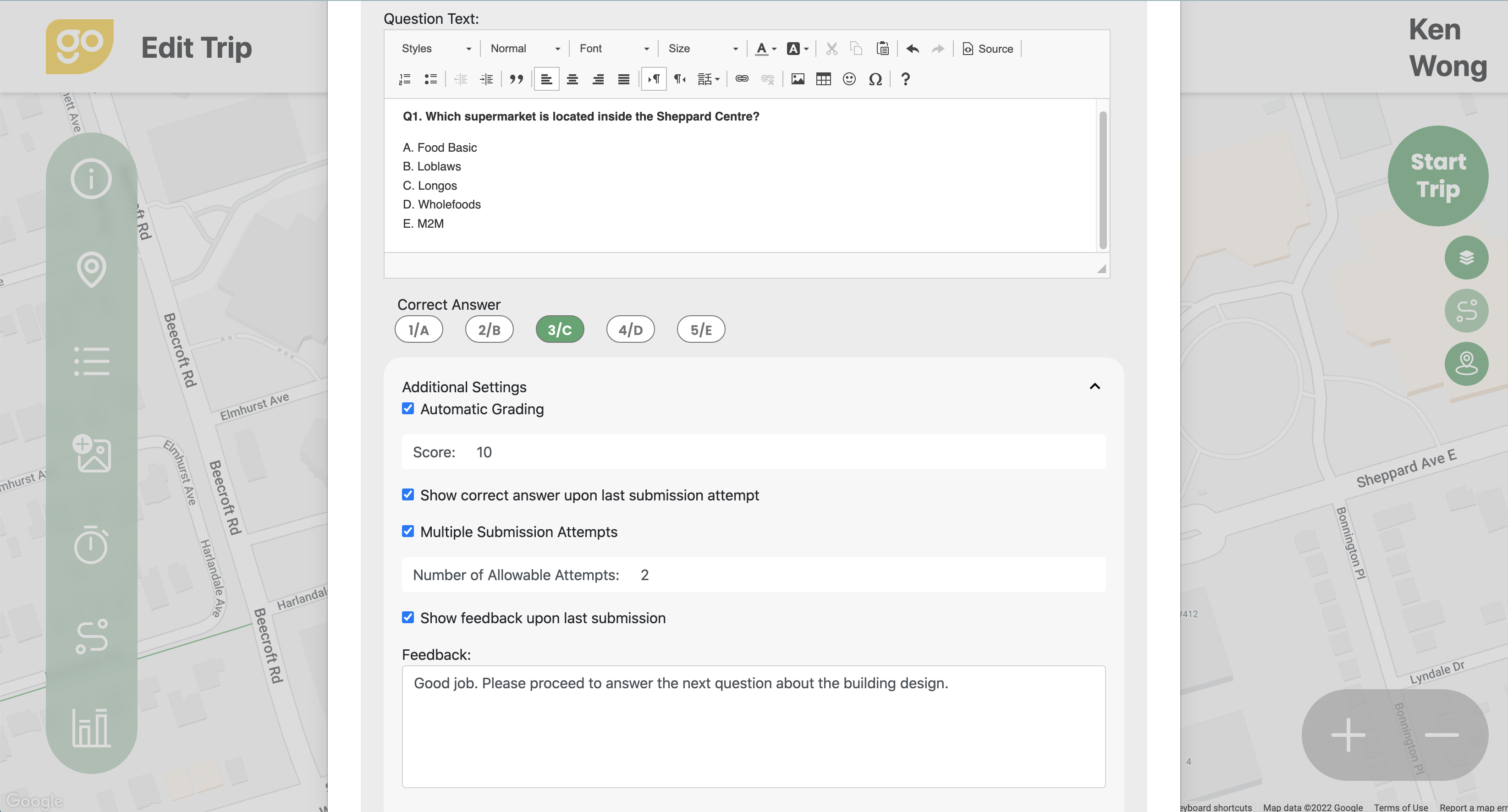Insert a table into the question
This screenshot has width=1508, height=812.
point(824,79)
